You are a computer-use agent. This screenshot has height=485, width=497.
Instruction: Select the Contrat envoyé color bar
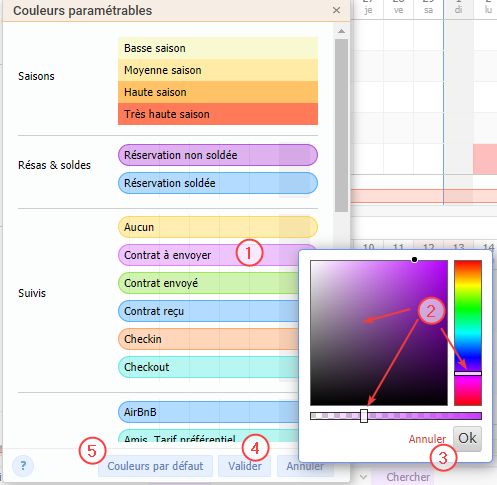pos(208,283)
